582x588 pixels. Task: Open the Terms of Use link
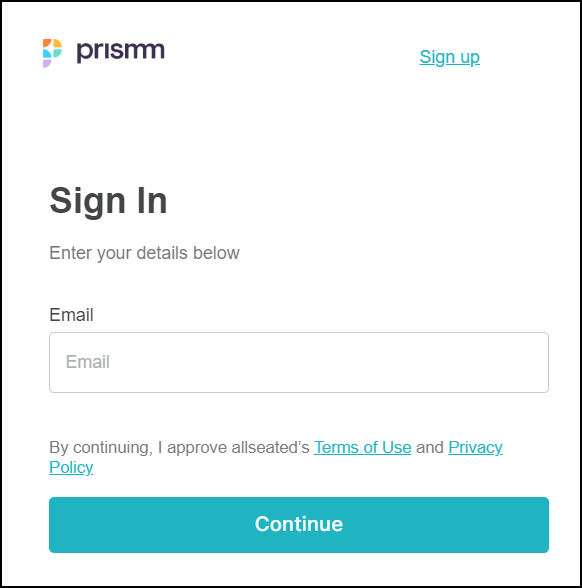[x=362, y=447]
